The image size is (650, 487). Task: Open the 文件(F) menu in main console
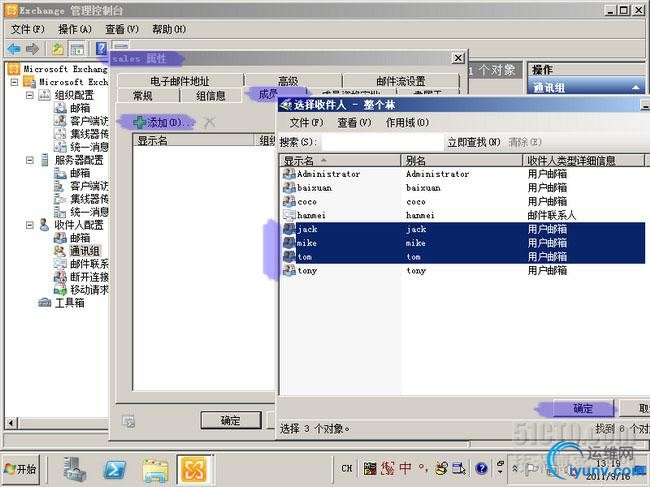pos(27,29)
